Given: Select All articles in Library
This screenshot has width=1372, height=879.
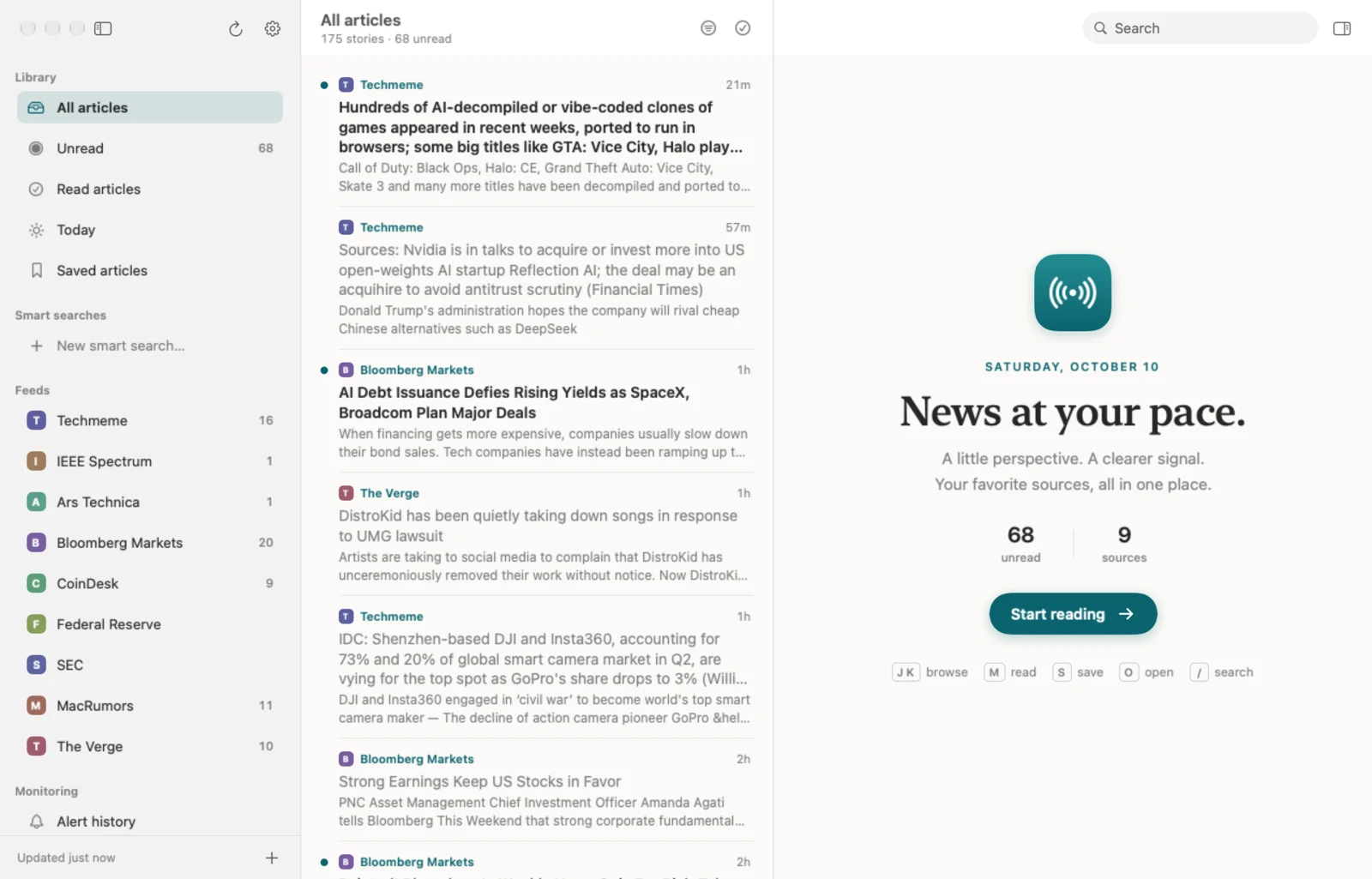Looking at the screenshot, I should pos(150,107).
